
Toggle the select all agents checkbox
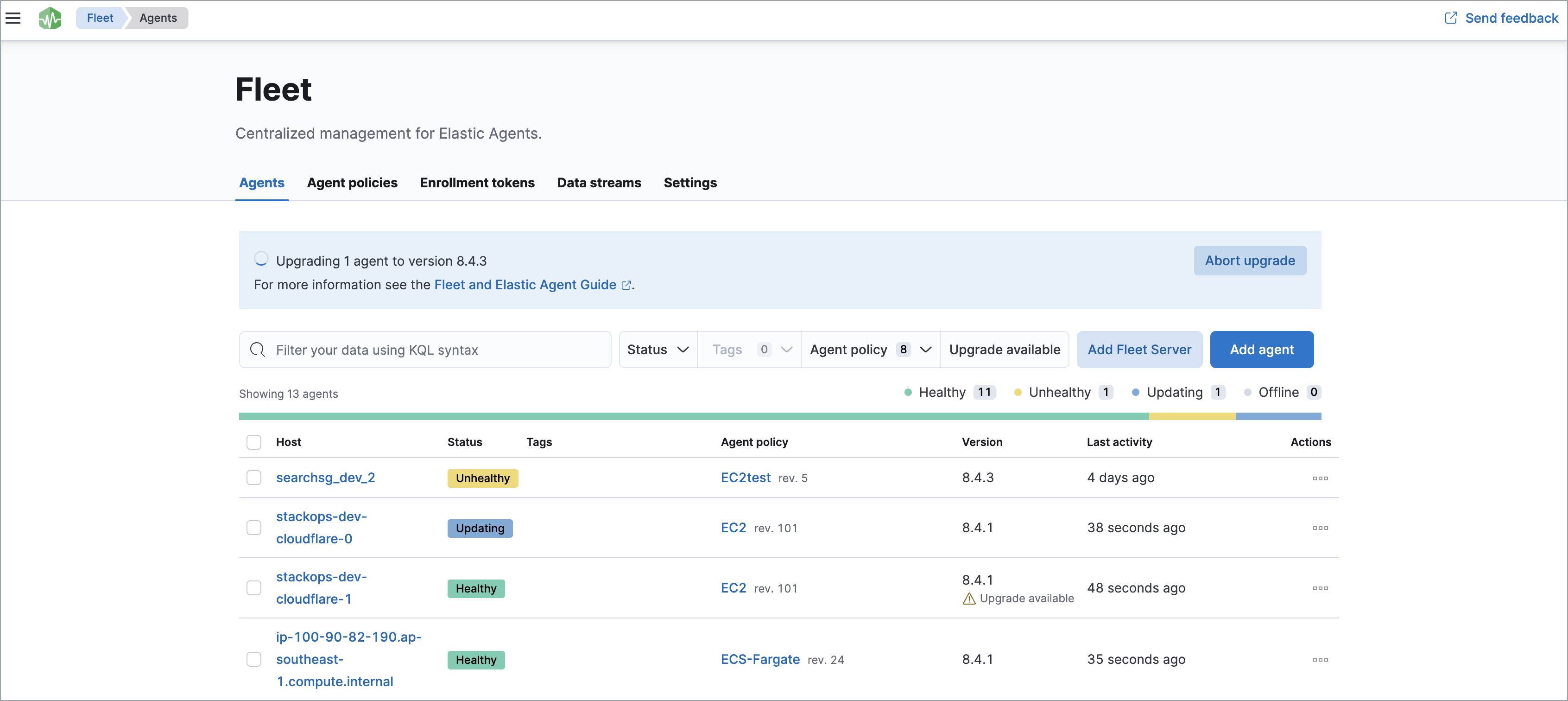[254, 442]
